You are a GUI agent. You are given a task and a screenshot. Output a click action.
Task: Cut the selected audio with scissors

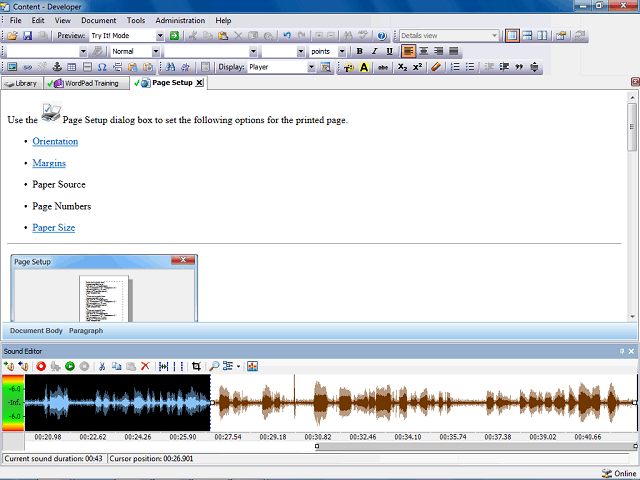(x=102, y=366)
